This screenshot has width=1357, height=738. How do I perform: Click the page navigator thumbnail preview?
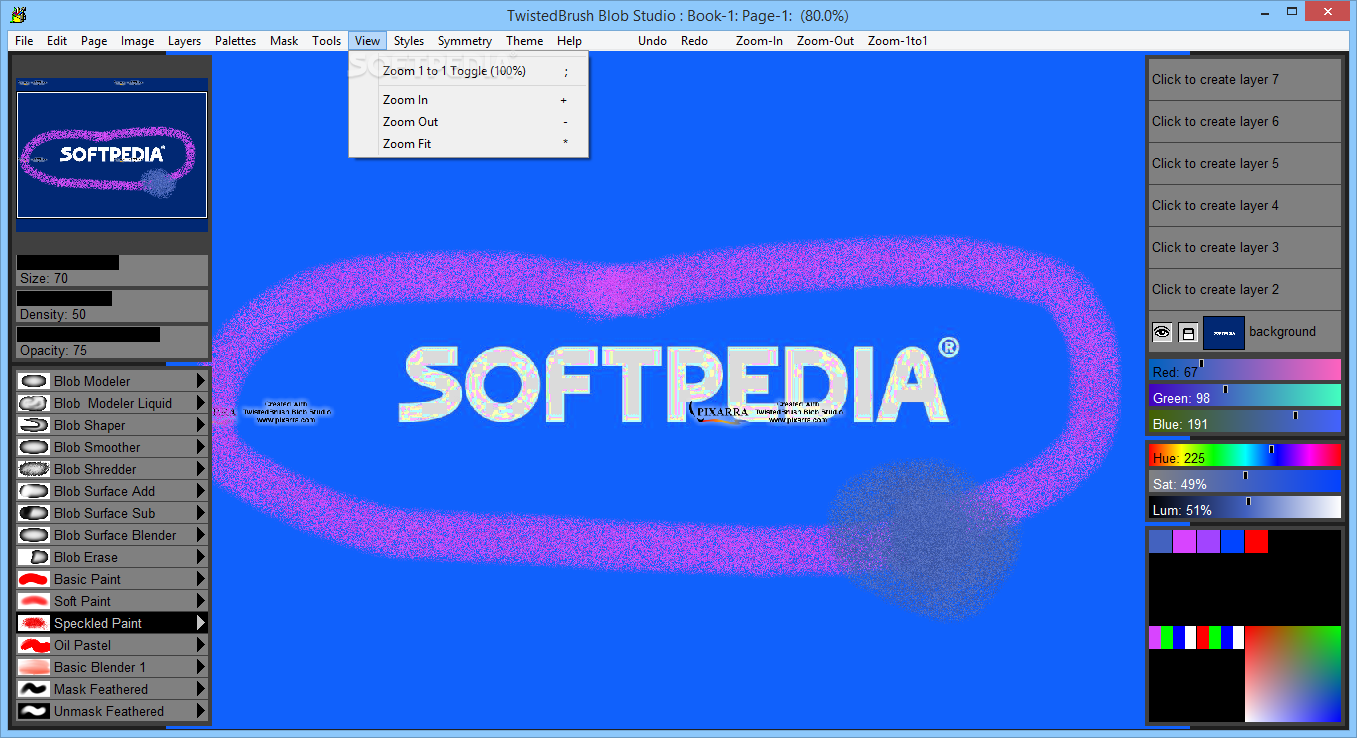[x=112, y=155]
